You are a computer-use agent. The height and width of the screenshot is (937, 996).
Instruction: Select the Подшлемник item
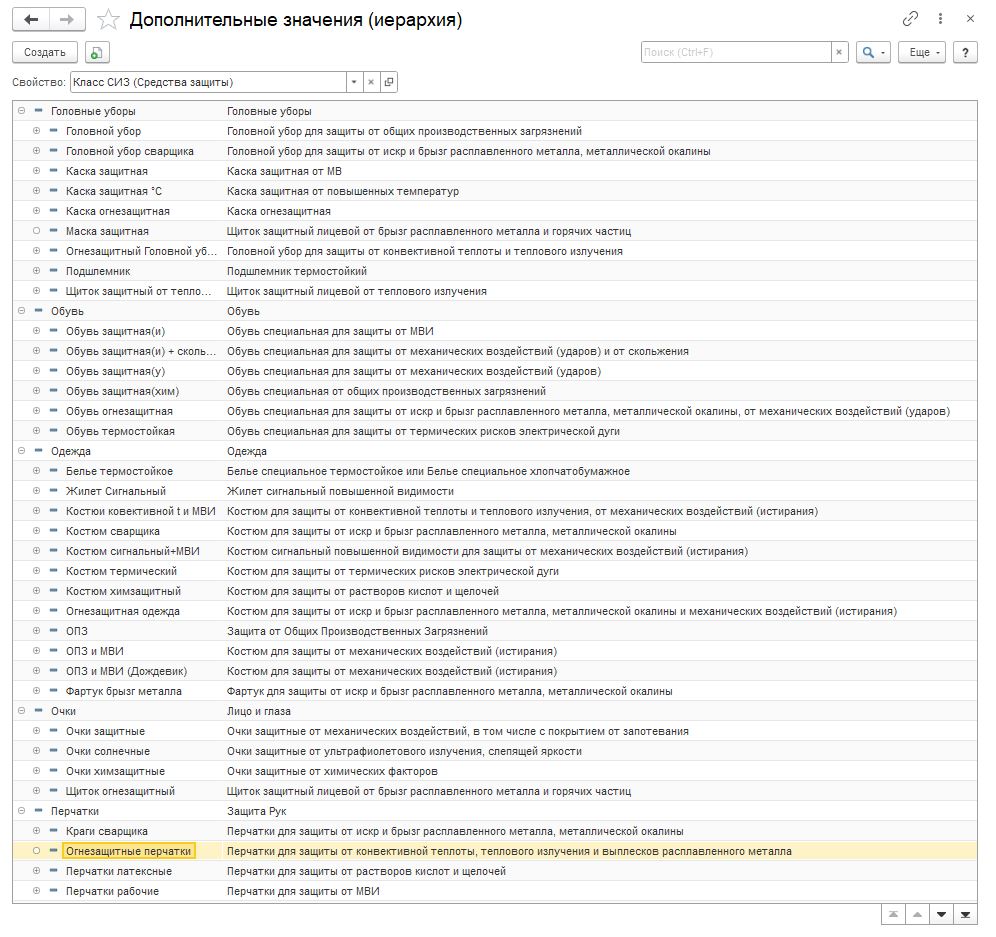[x=98, y=271]
